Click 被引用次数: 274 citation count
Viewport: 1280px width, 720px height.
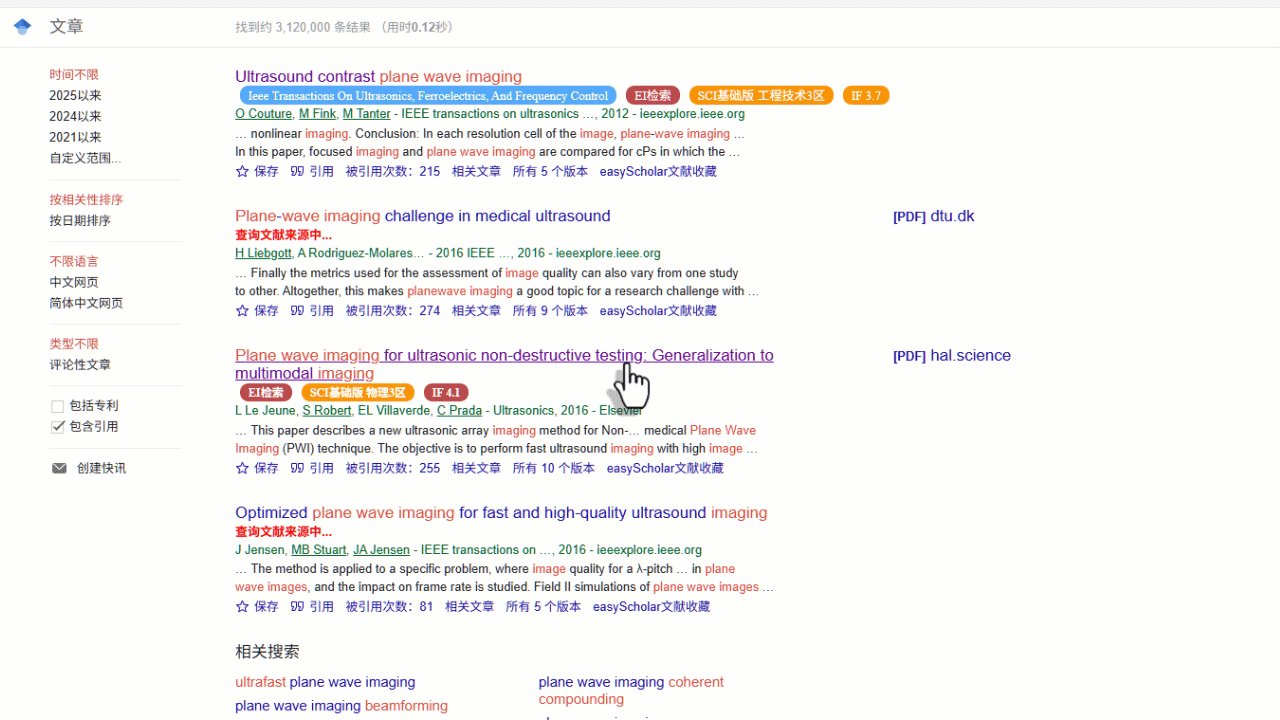[392, 311]
